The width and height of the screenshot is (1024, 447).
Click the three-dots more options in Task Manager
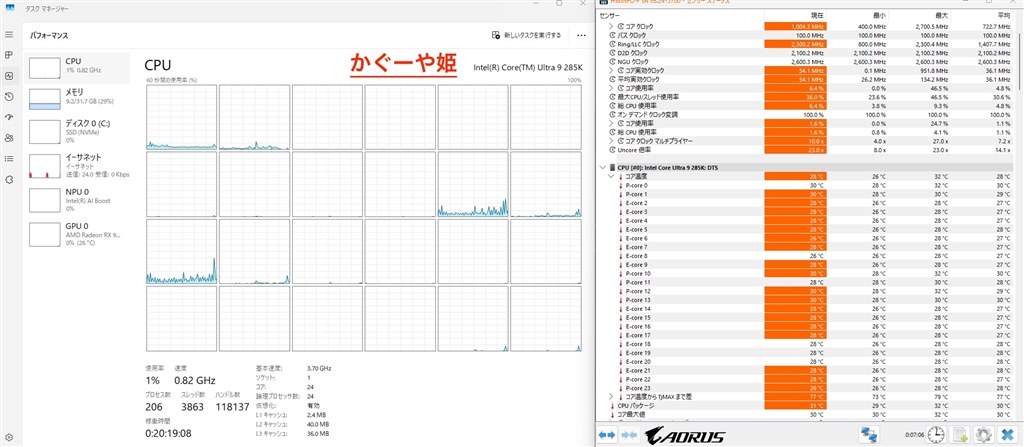(581, 35)
